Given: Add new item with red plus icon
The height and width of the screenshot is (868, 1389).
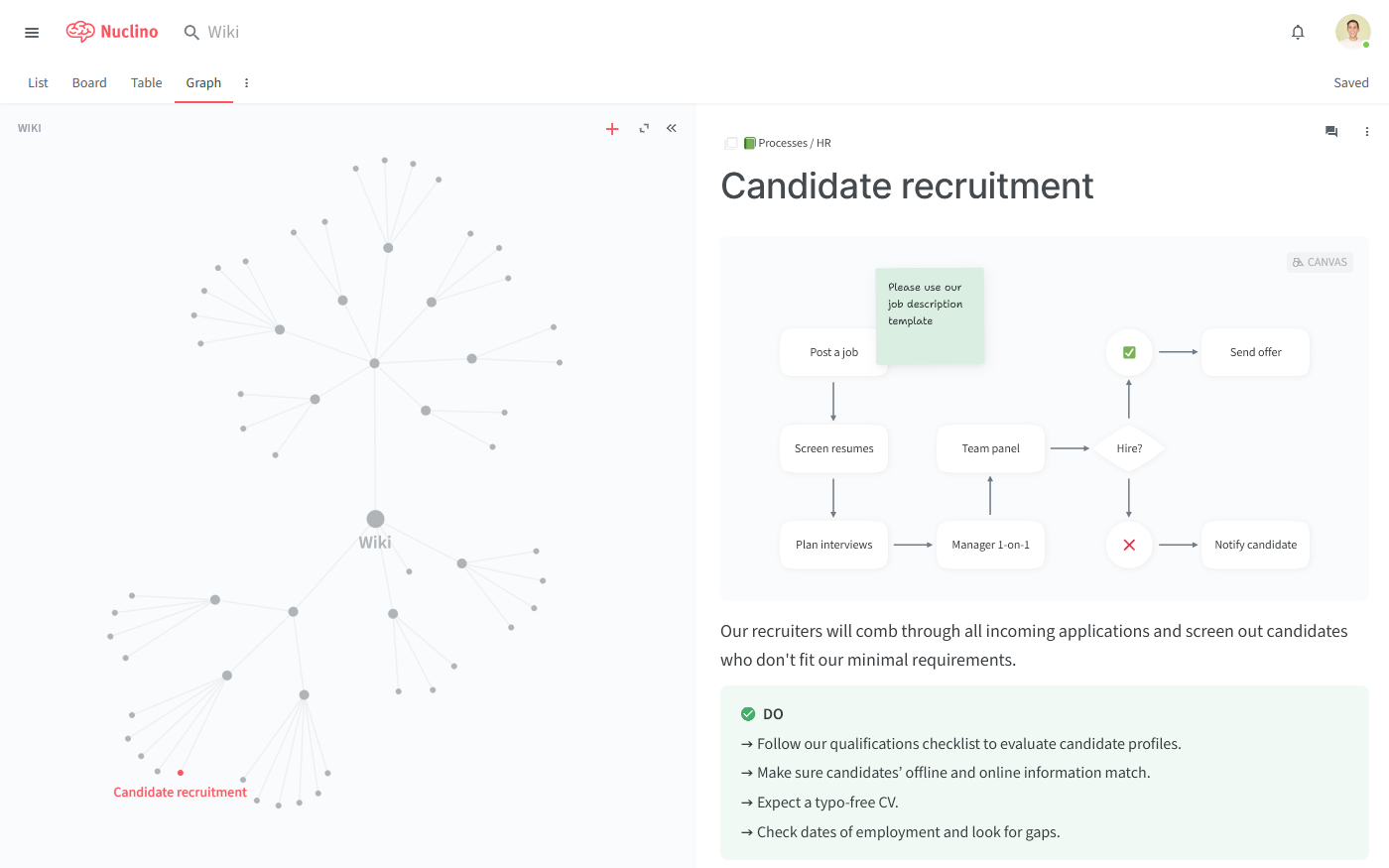Looking at the screenshot, I should click(x=612, y=129).
